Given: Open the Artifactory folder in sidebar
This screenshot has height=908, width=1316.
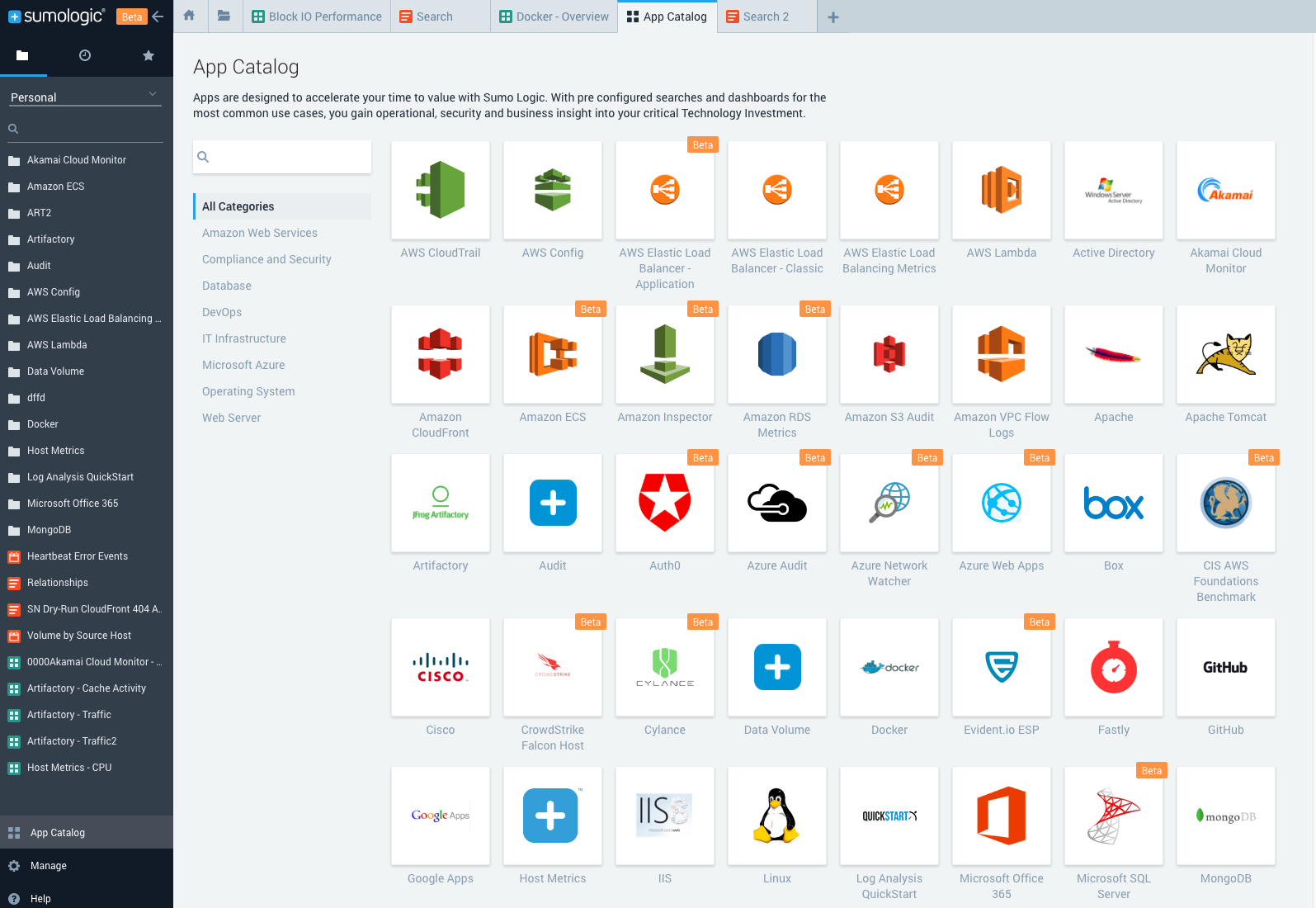Looking at the screenshot, I should pos(87,239).
